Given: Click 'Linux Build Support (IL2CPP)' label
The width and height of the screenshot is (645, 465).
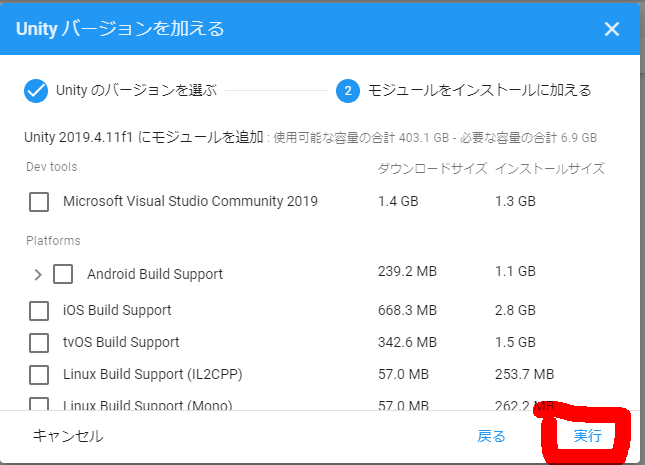Looking at the screenshot, I should (x=153, y=374).
